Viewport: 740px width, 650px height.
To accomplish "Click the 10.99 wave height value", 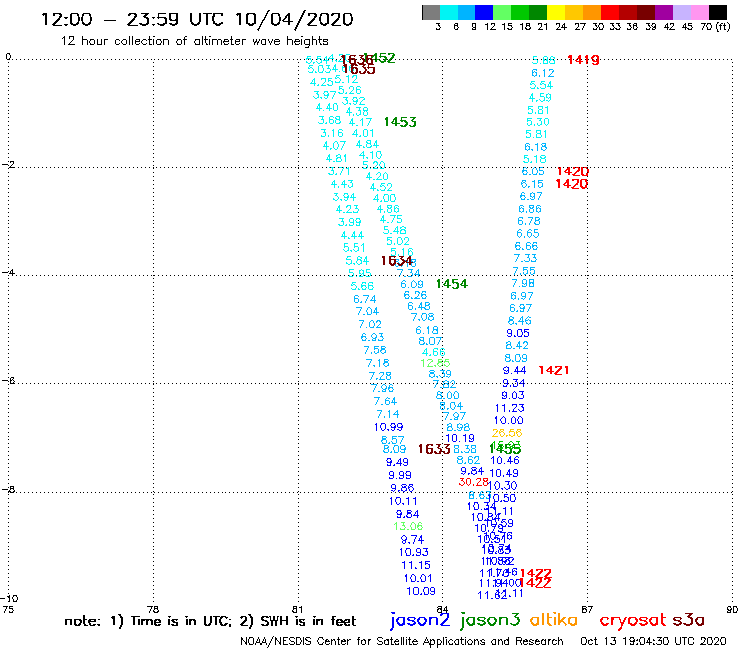I will [388, 427].
